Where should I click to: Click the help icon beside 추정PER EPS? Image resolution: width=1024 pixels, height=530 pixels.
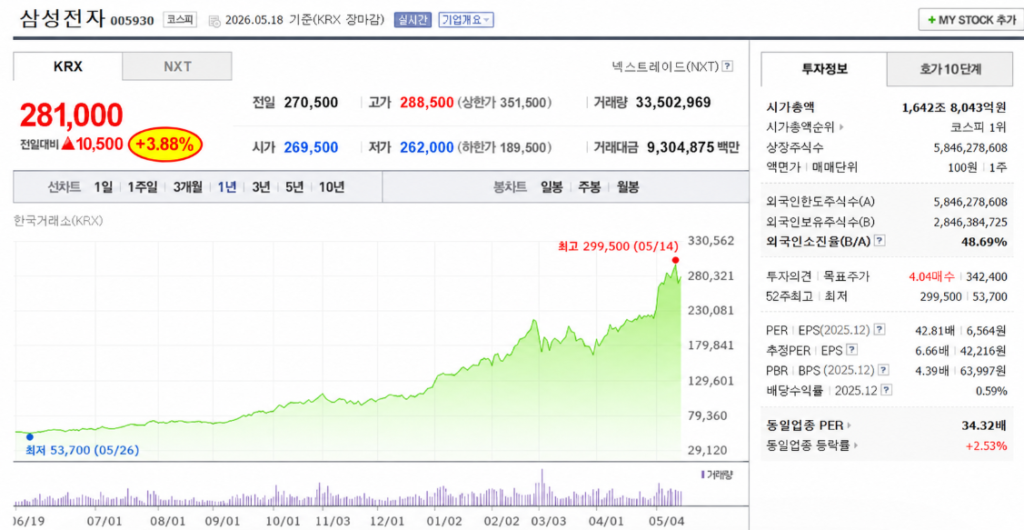tap(852, 350)
